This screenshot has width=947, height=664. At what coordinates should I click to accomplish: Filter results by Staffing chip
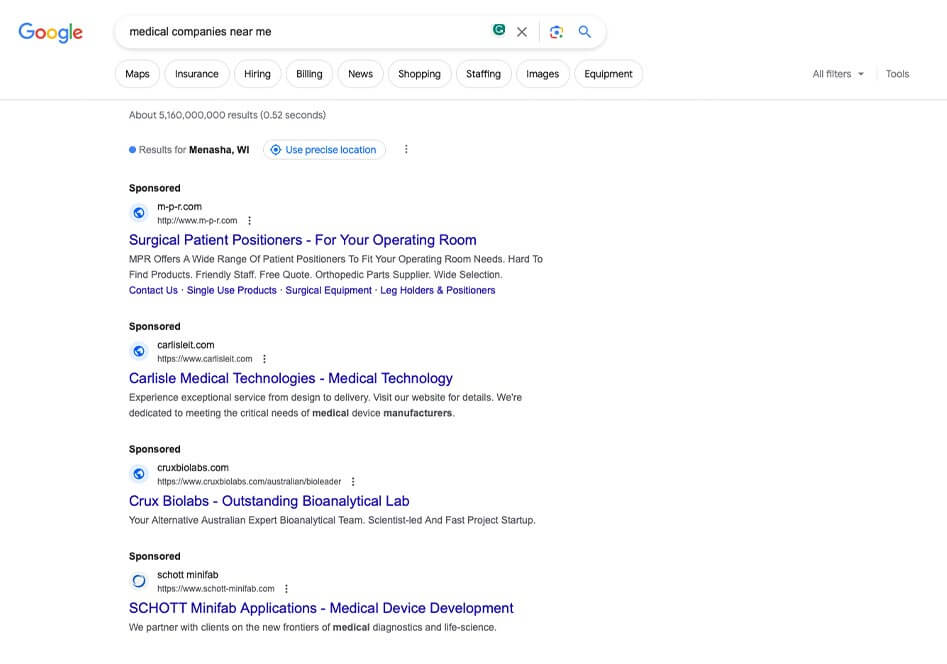(x=483, y=74)
